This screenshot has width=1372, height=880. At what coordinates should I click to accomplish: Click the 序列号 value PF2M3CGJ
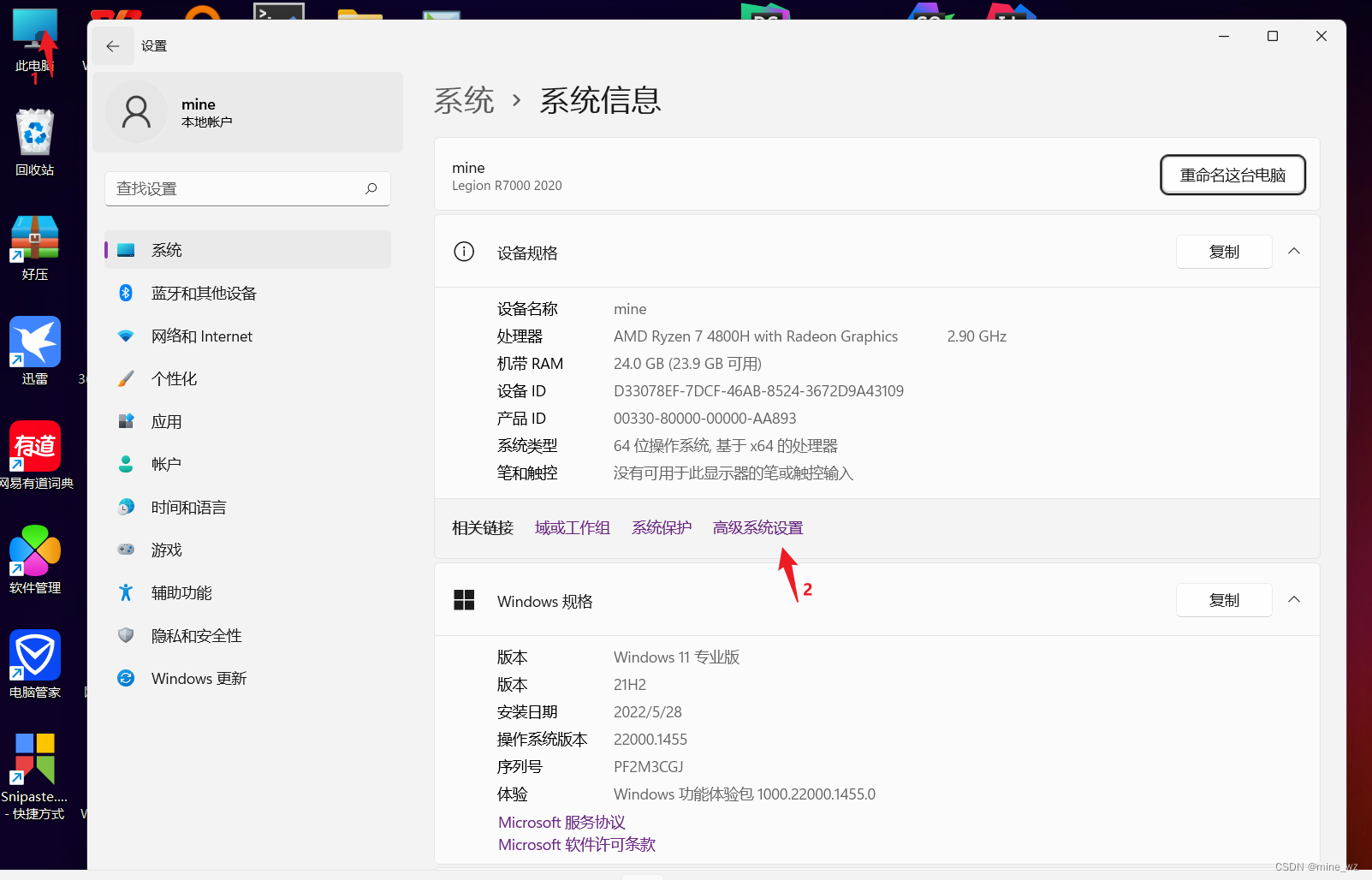pos(648,767)
